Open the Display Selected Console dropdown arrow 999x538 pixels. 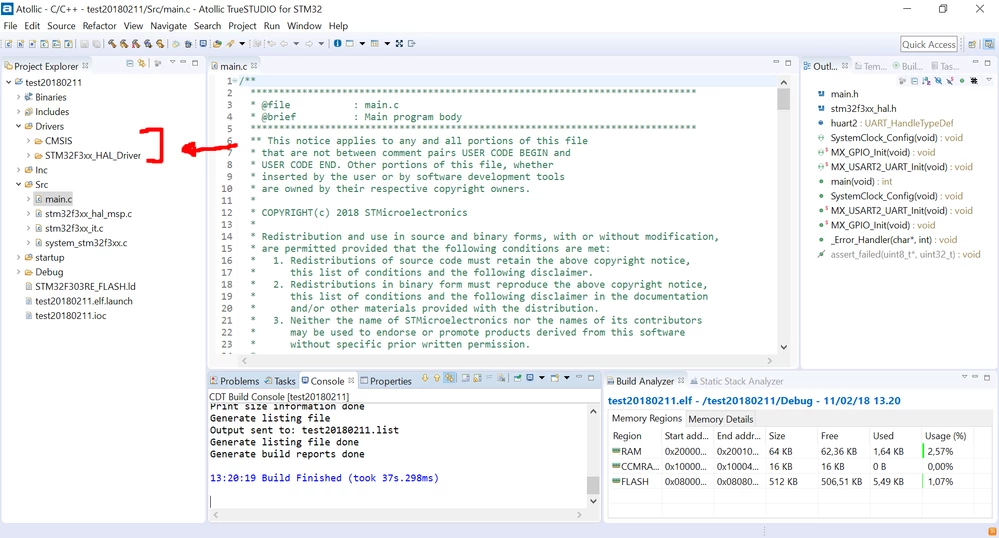coord(542,378)
